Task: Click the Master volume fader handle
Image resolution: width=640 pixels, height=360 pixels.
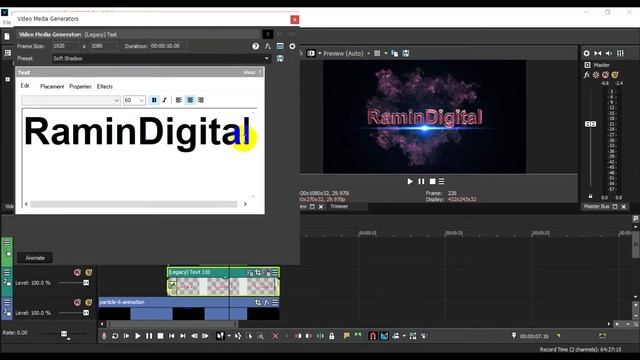Action: 591,124
